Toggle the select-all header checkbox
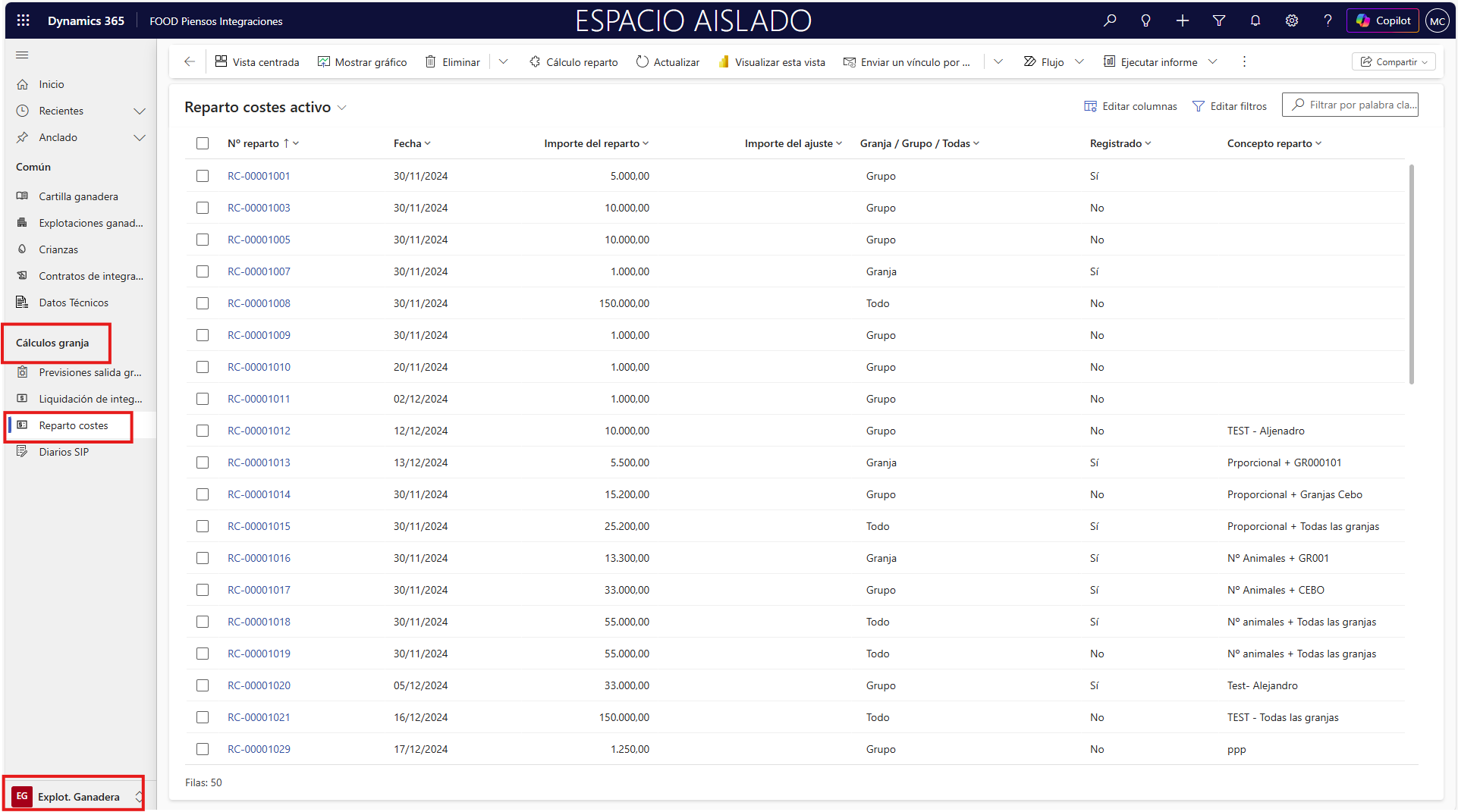Image resolution: width=1458 pixels, height=812 pixels. point(203,143)
